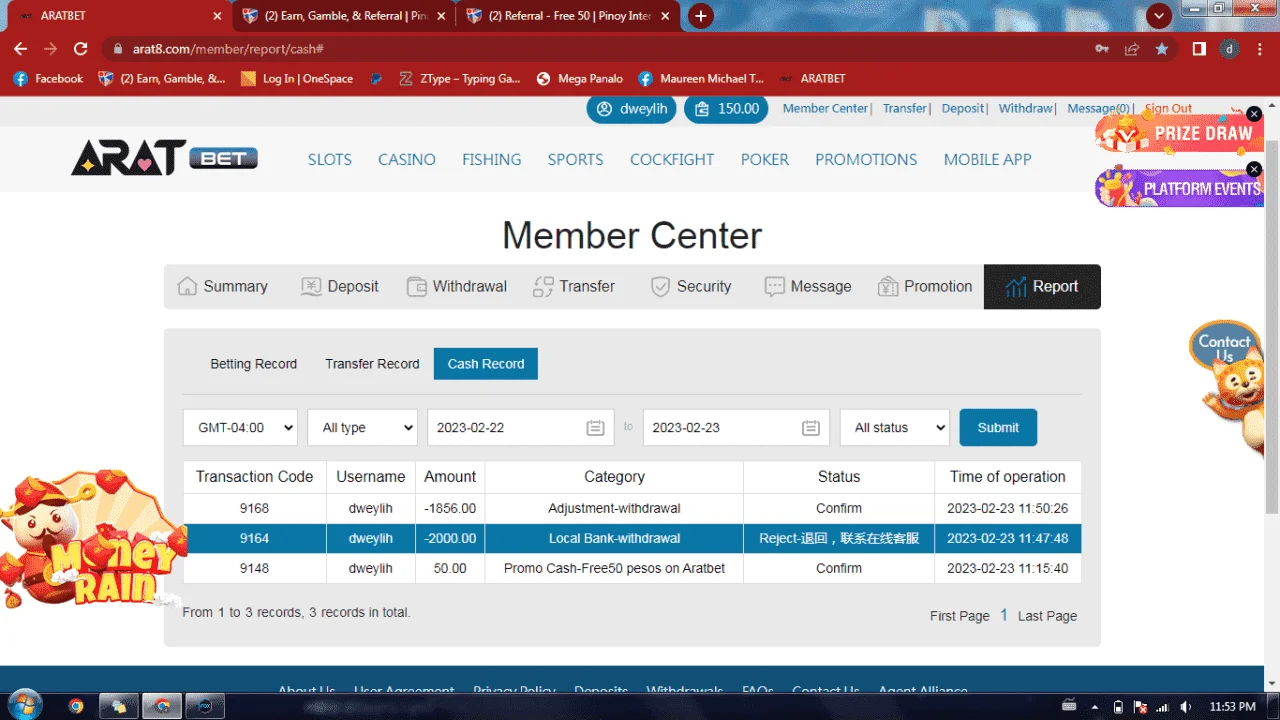Open the ARATBET bookmark in bookmarks bar
Image resolution: width=1280 pixels, height=720 pixels.
(x=812, y=78)
